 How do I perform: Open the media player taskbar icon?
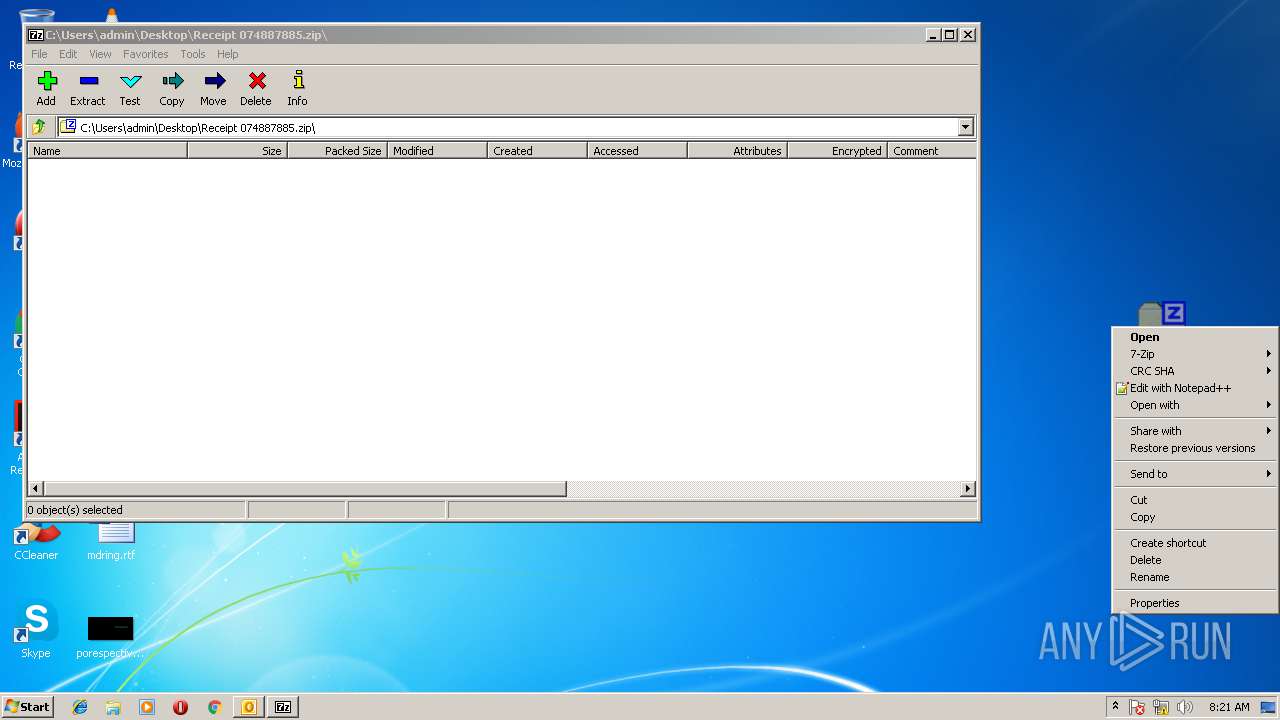(x=147, y=707)
